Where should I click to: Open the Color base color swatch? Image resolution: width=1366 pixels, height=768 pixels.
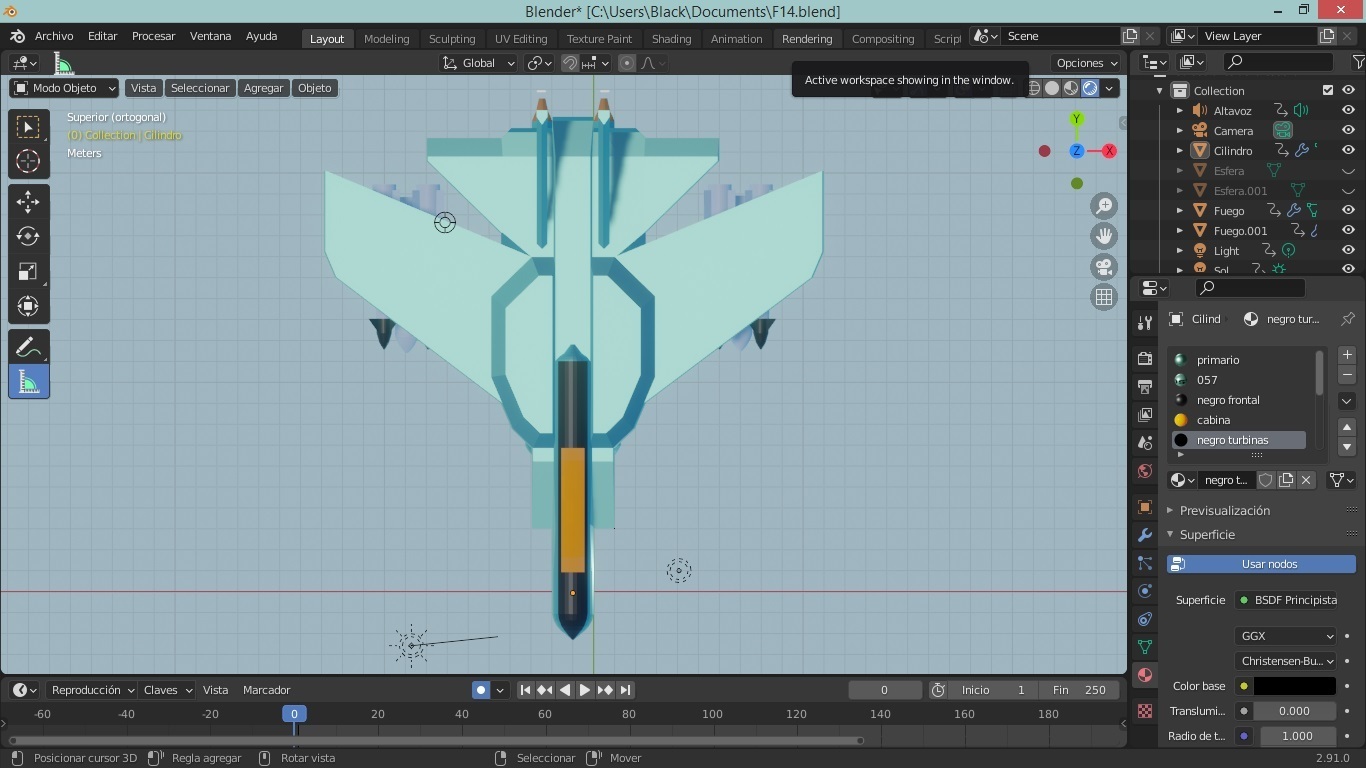[x=1297, y=686]
